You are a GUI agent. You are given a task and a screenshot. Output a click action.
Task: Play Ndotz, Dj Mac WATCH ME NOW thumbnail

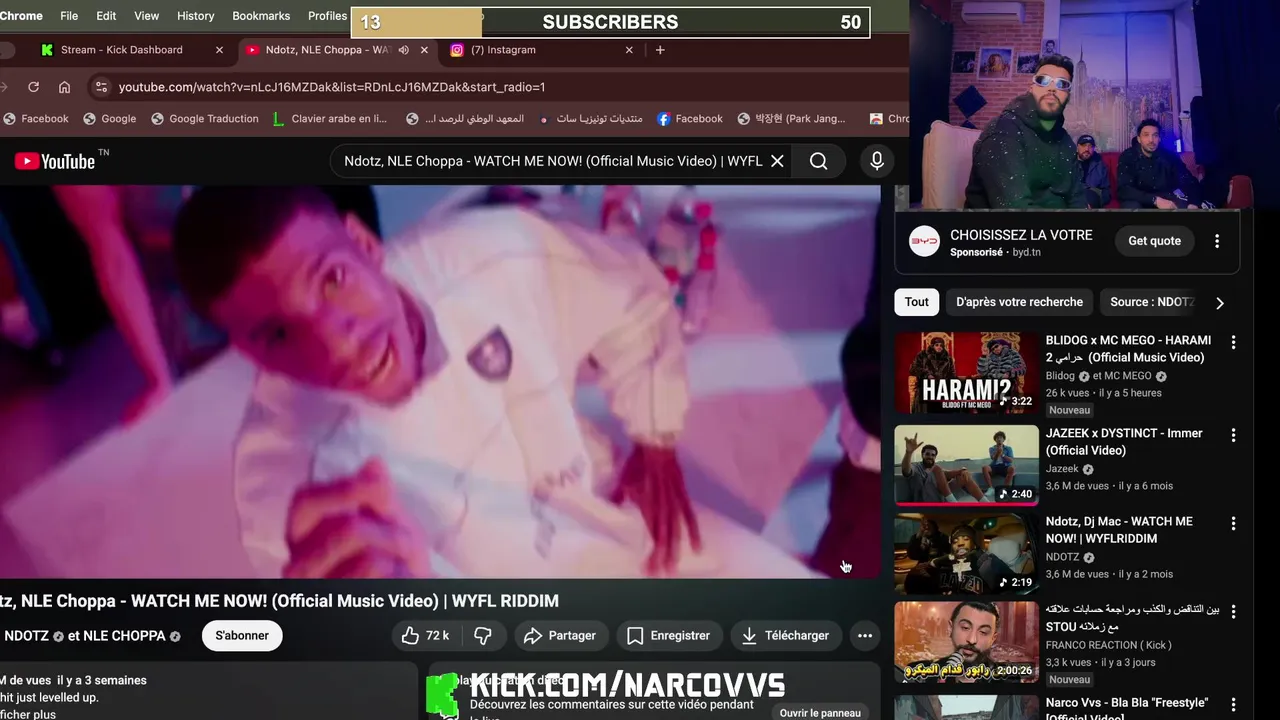coord(966,553)
